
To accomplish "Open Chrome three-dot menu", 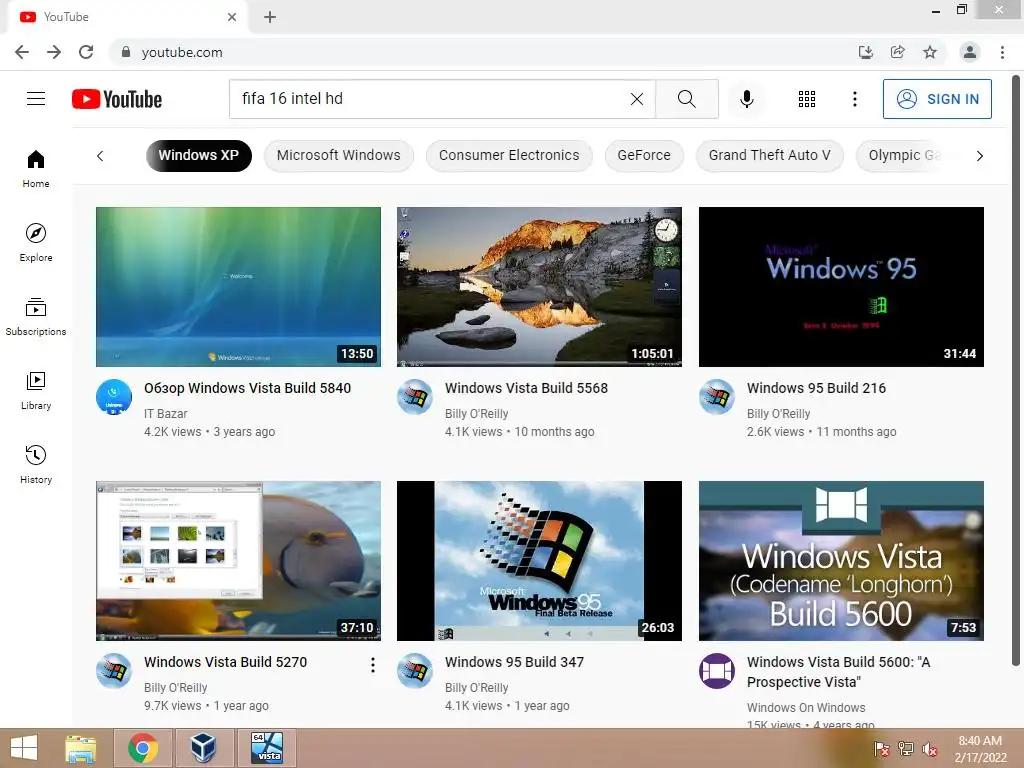I will coord(1002,52).
